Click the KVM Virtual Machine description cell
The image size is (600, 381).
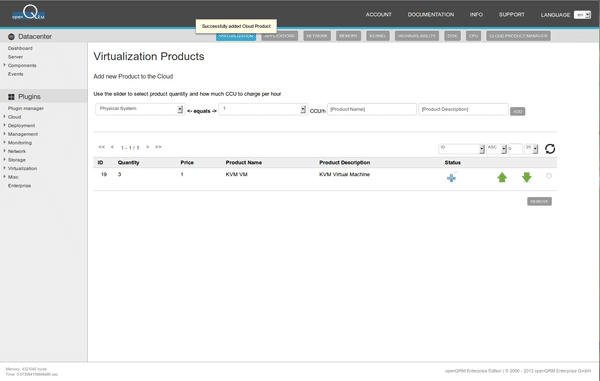(x=344, y=174)
